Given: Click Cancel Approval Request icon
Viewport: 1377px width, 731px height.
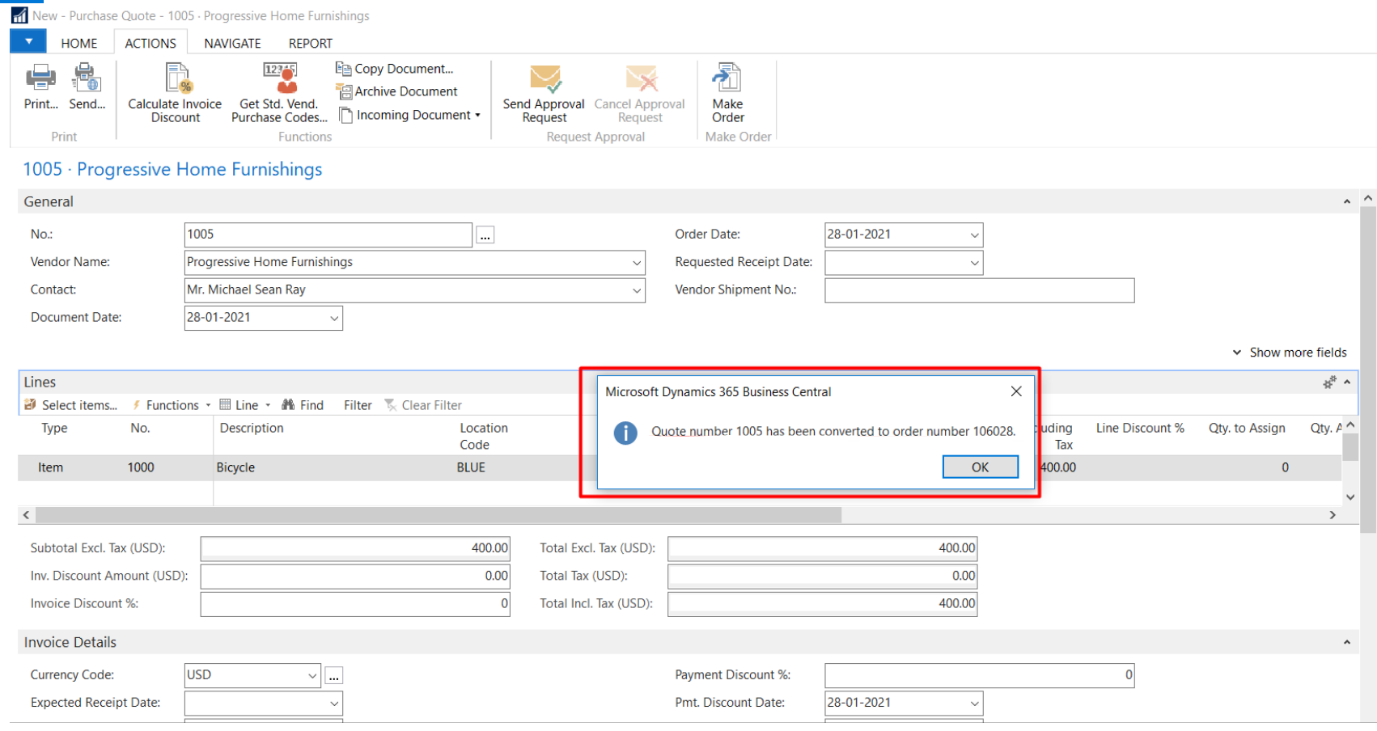Looking at the screenshot, I should [640, 79].
